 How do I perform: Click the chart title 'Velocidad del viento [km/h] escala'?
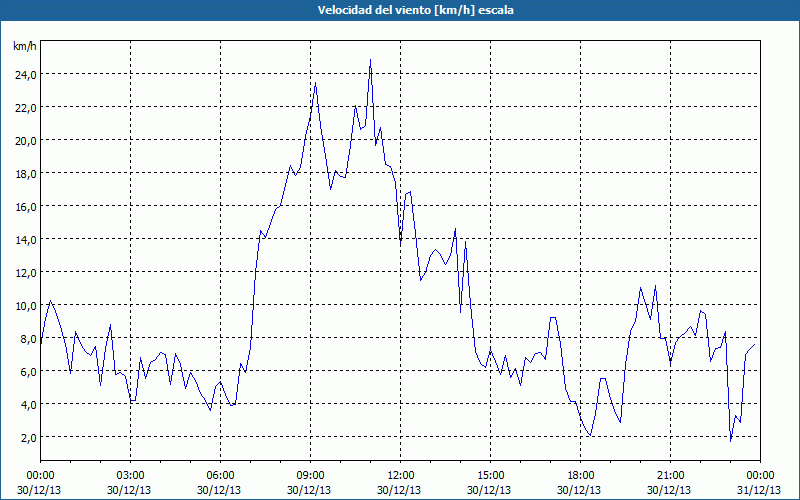pos(415,10)
